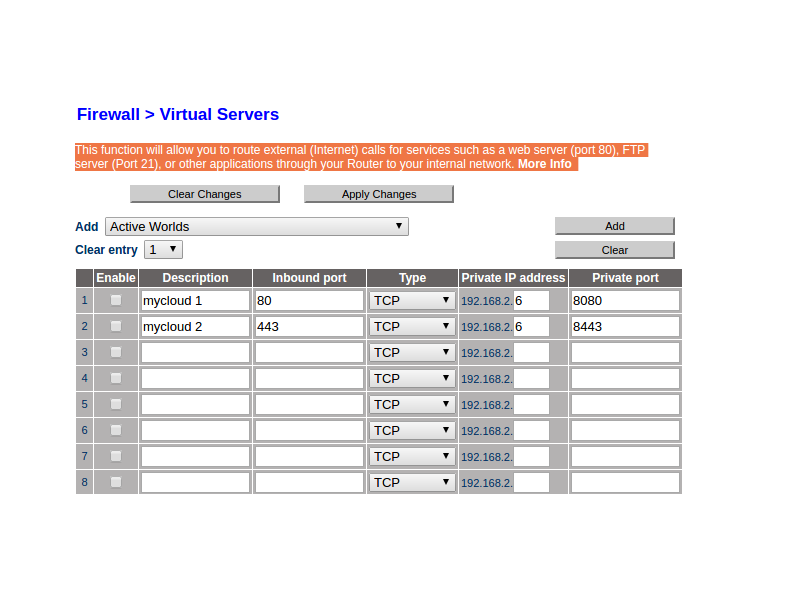Open the Type dropdown for row 3
The height and width of the screenshot is (600, 800).
coord(412,353)
